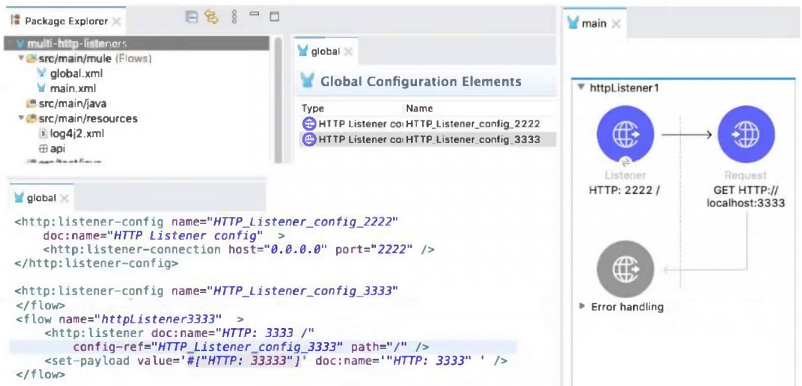
Task: Click the httpListener1 flow name
Action: coord(625,88)
